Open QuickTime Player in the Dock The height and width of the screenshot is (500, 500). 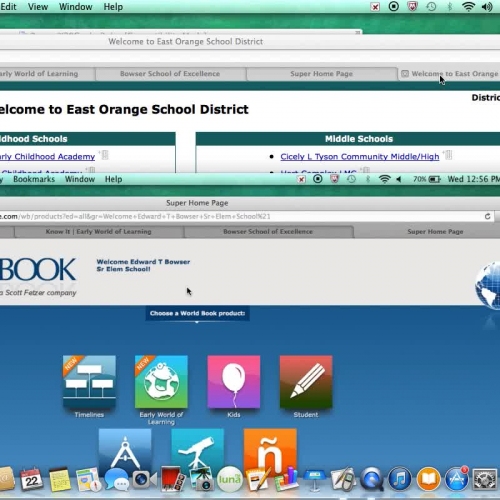point(372,479)
